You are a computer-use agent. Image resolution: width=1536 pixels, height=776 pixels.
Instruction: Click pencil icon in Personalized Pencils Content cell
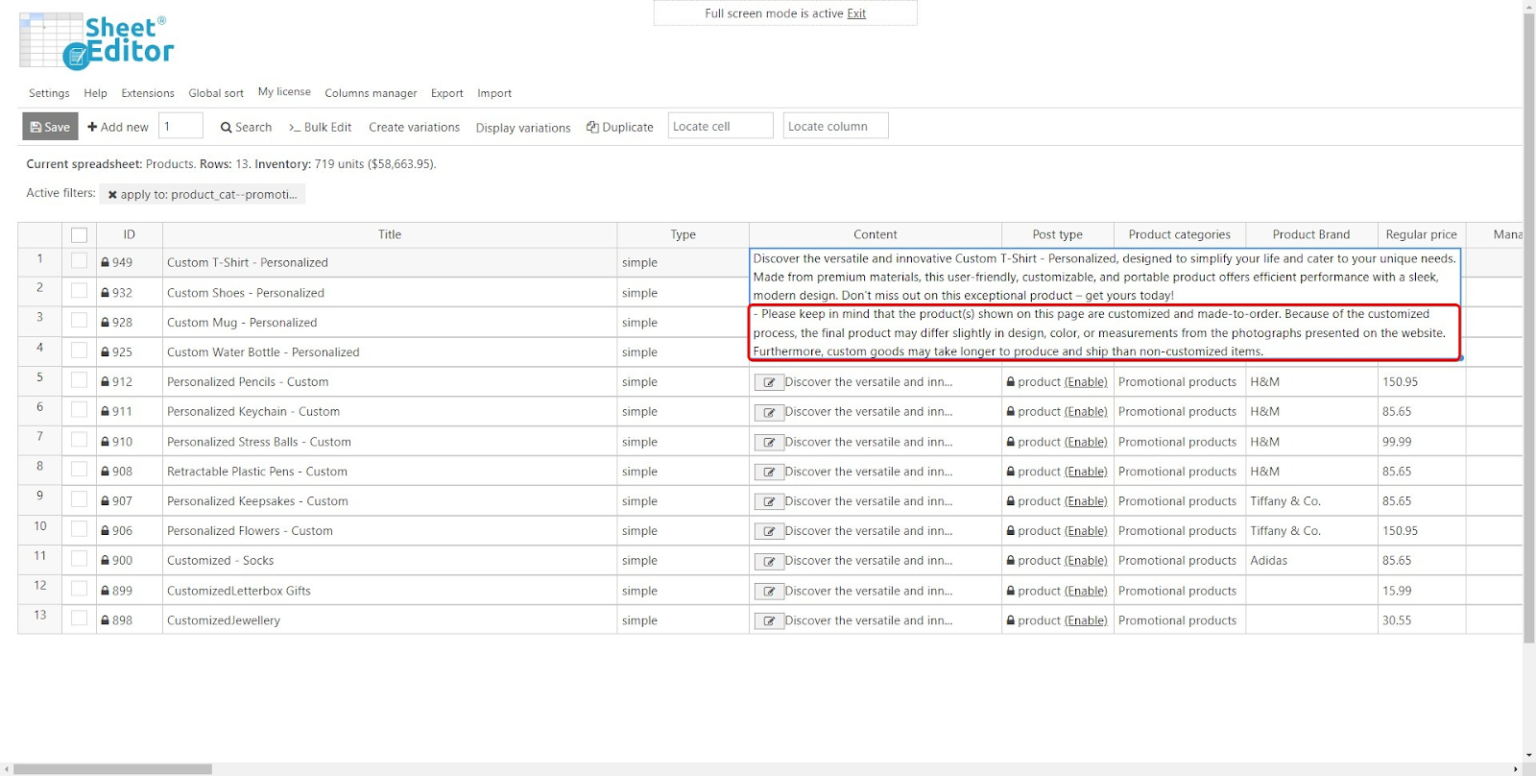(x=769, y=382)
